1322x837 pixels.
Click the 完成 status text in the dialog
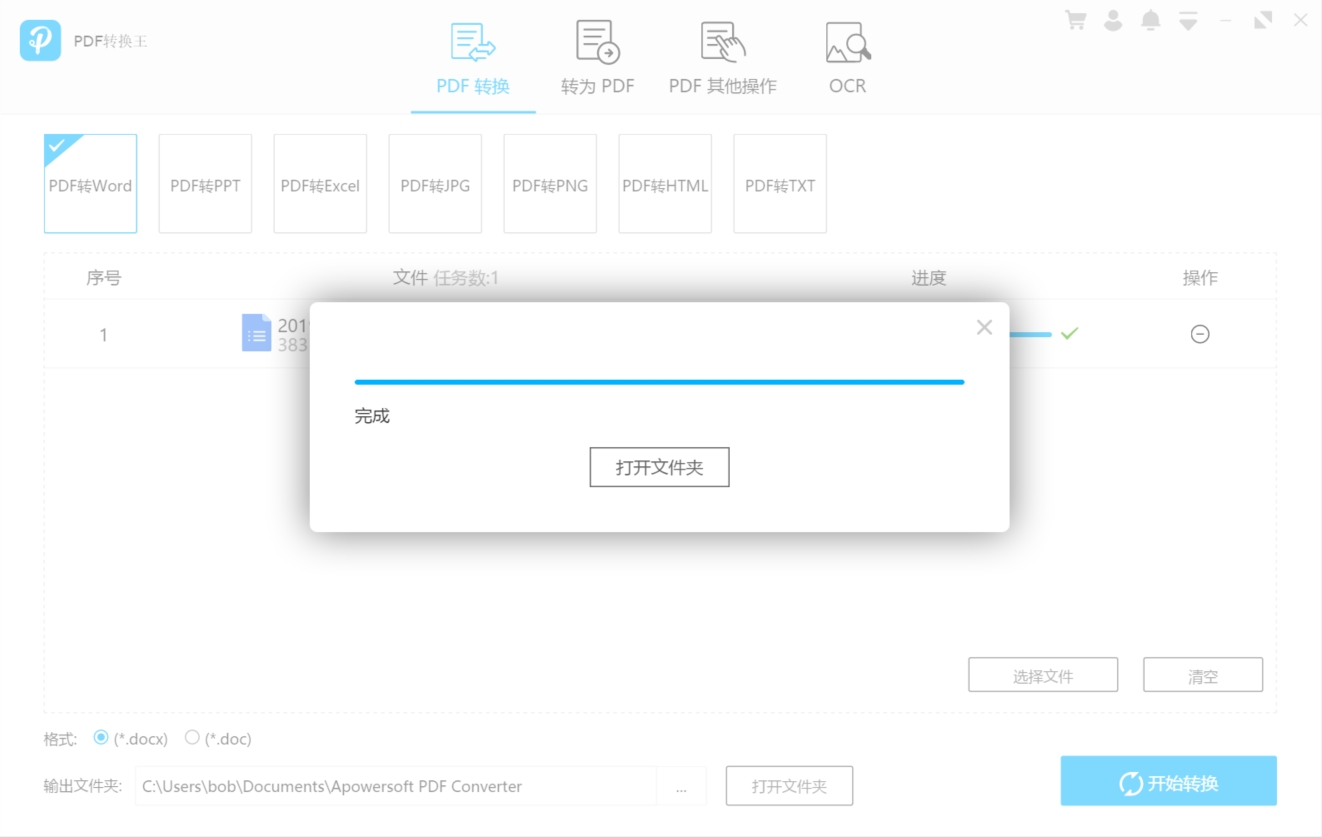[x=372, y=416]
